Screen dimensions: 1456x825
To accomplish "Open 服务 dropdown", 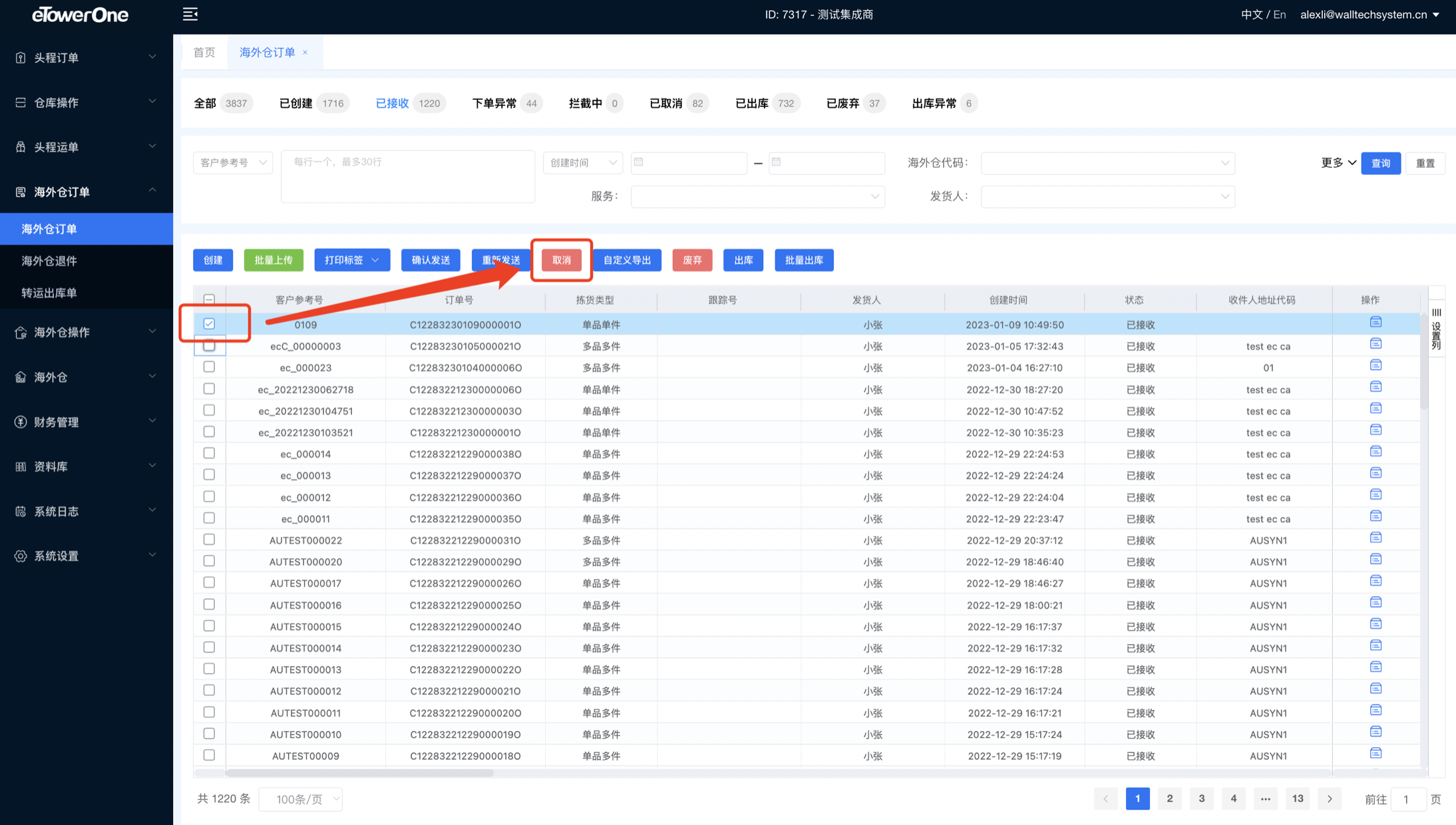I will coord(757,196).
